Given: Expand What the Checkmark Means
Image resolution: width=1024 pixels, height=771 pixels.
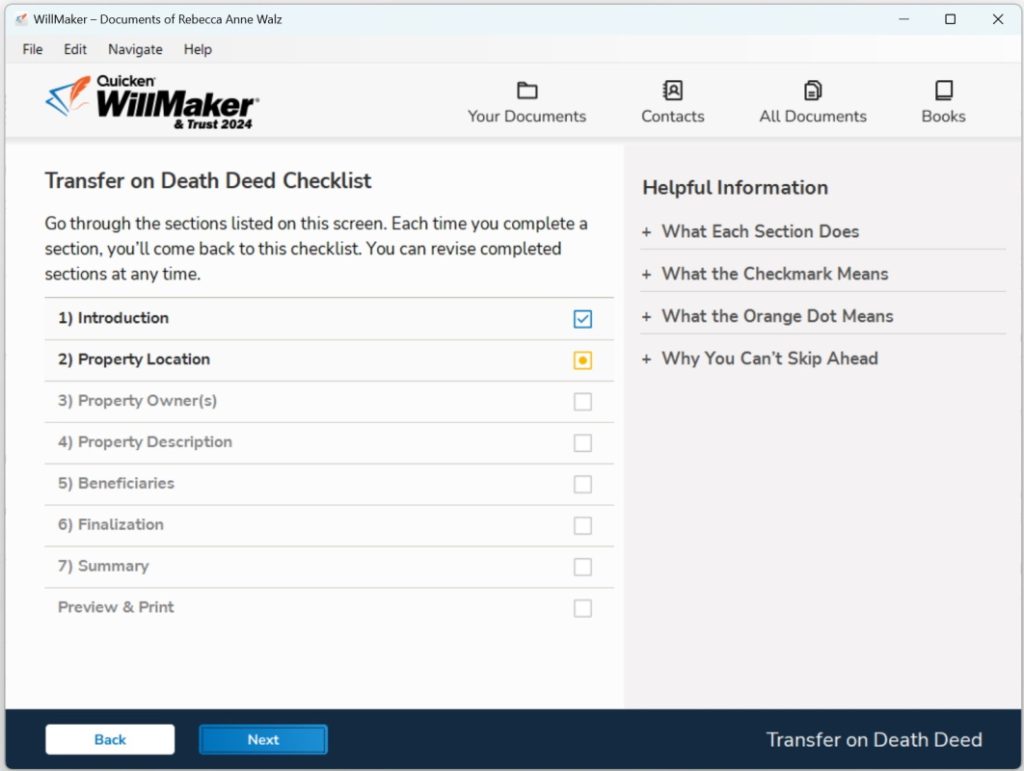Looking at the screenshot, I should point(777,273).
